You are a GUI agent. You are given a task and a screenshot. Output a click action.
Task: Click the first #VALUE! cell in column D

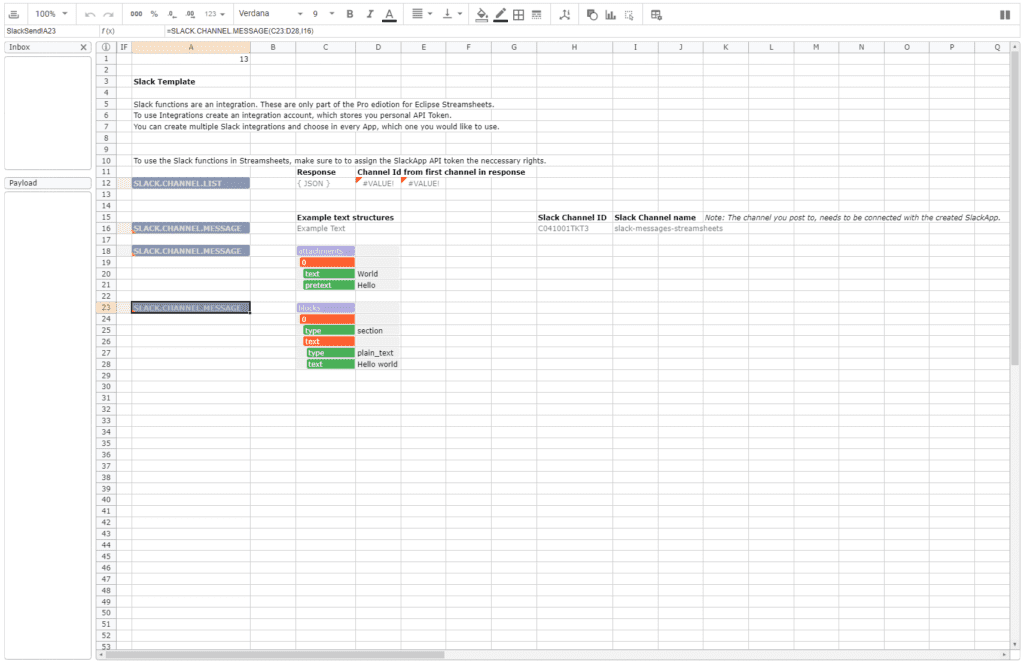click(x=378, y=183)
